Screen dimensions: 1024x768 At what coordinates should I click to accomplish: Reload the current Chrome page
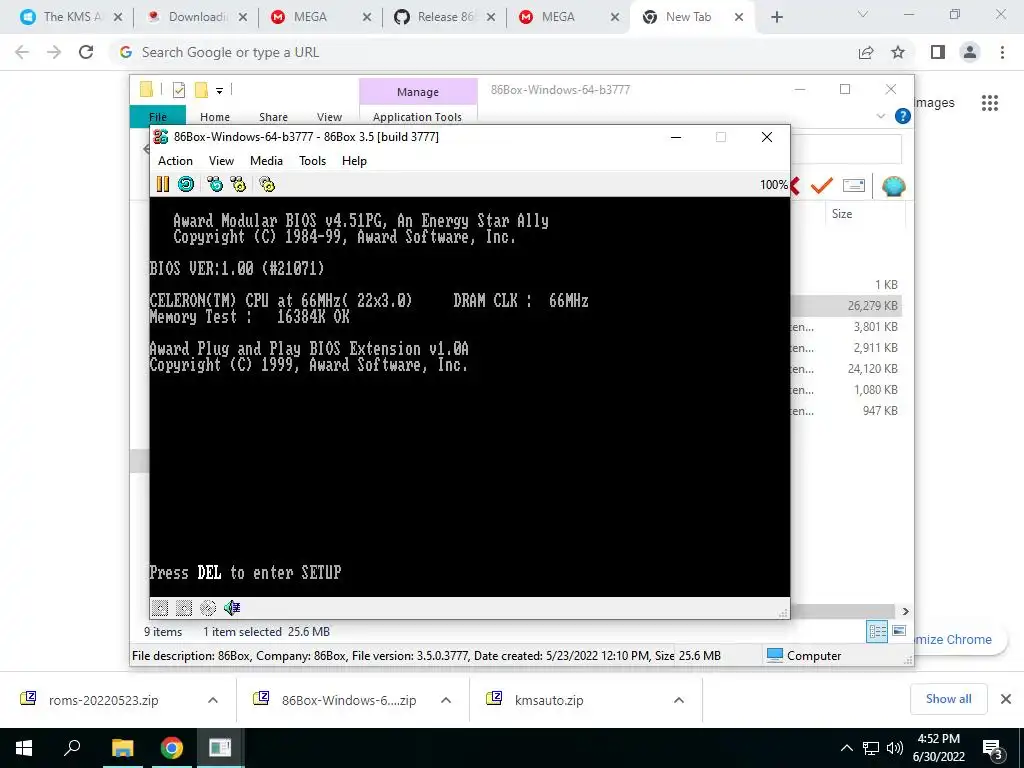click(x=86, y=52)
